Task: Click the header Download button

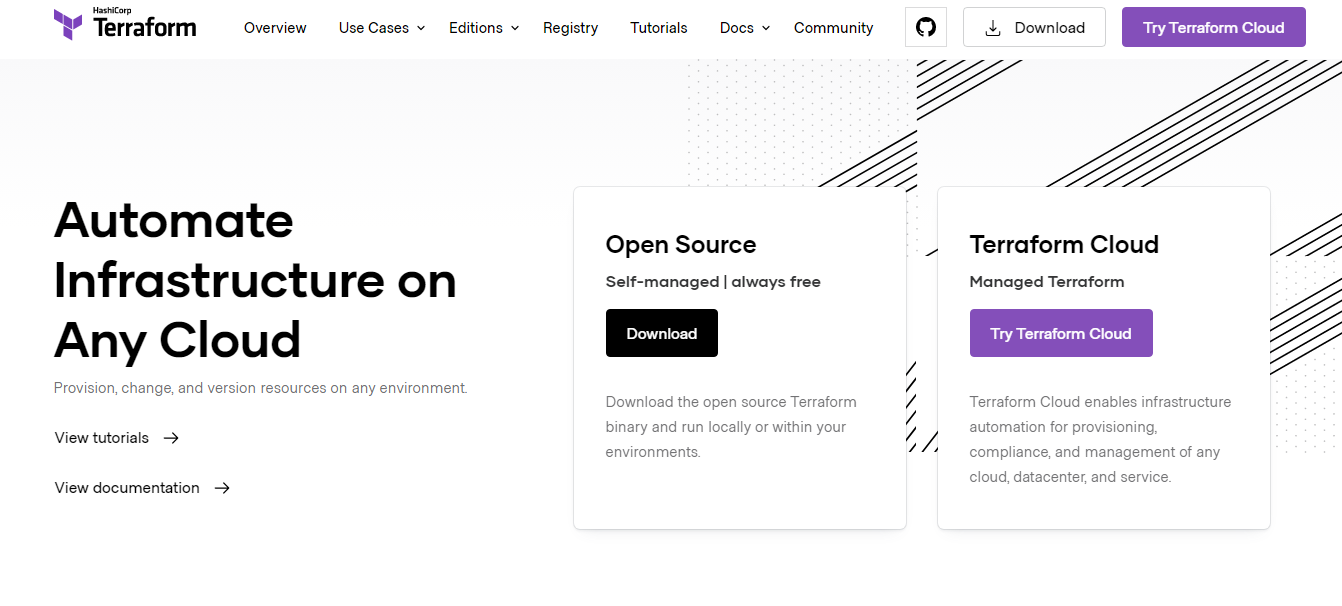Action: point(1034,27)
